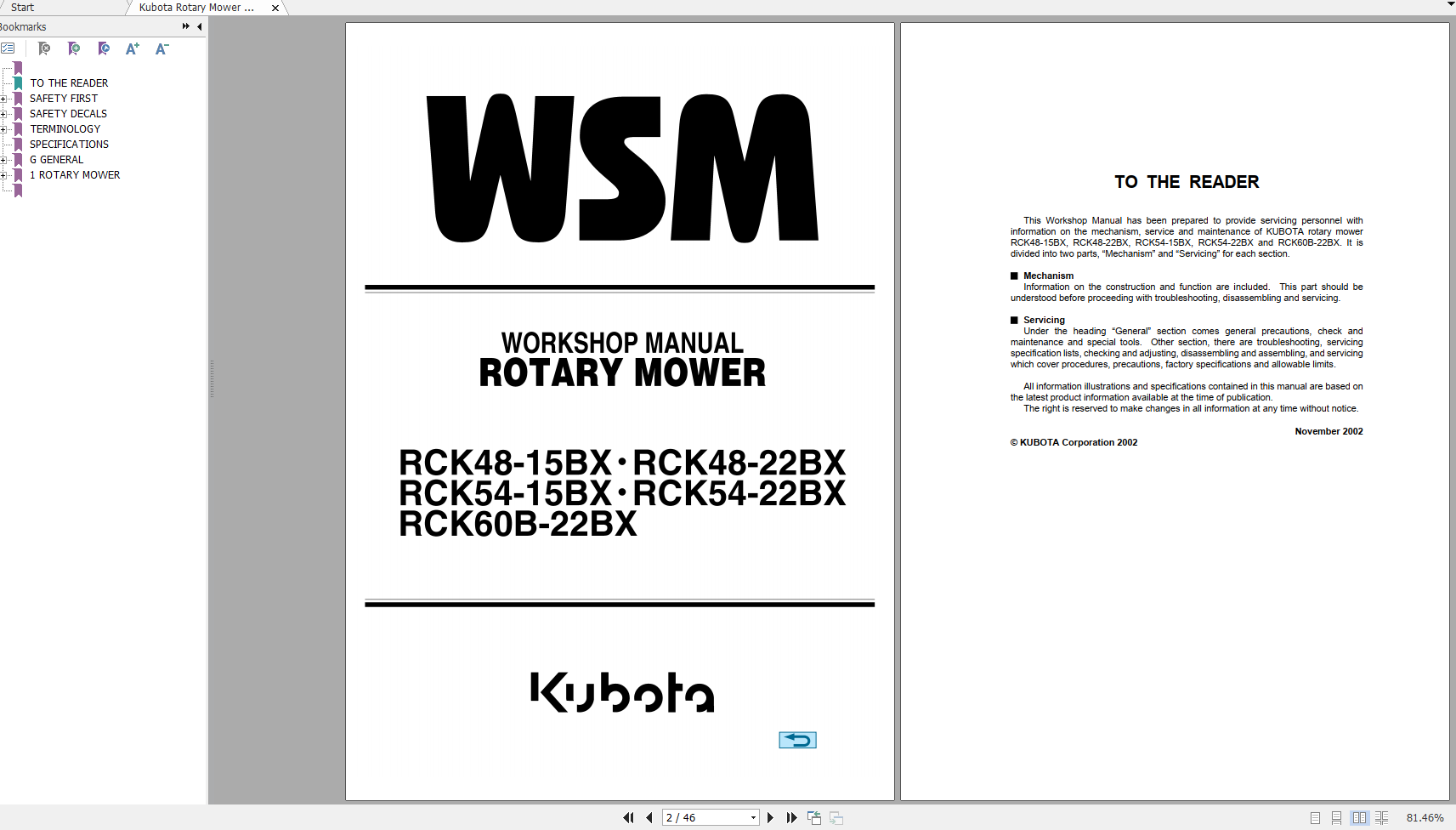
Task: Open the bookmark options checklist icon
Action: pyautogui.click(x=9, y=48)
